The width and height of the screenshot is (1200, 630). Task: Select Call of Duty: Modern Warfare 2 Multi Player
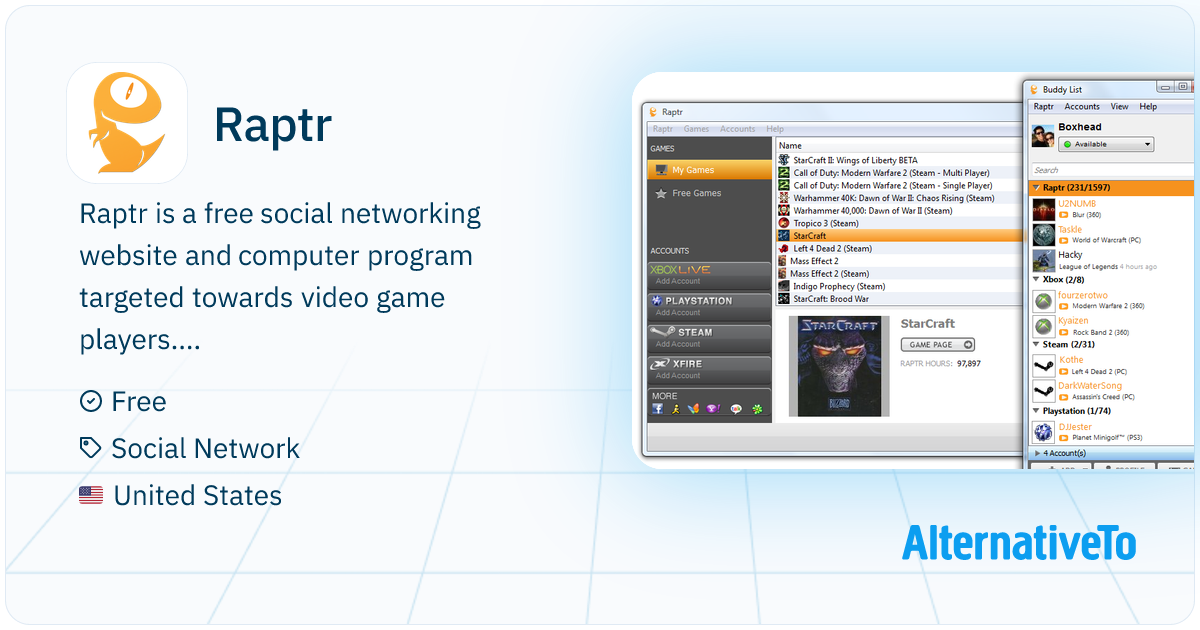[x=899, y=173]
